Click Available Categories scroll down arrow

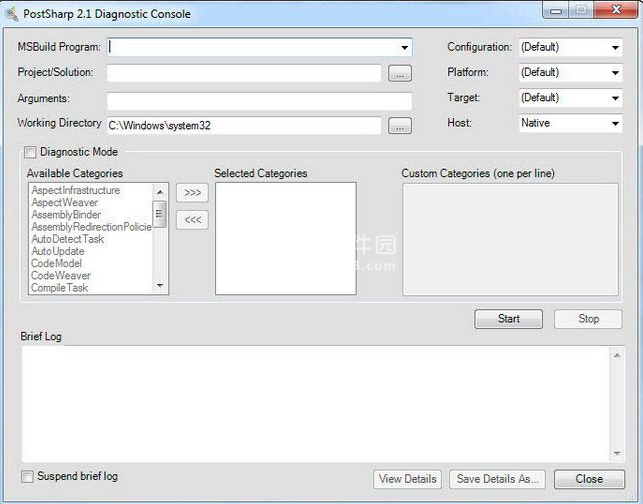coord(160,285)
